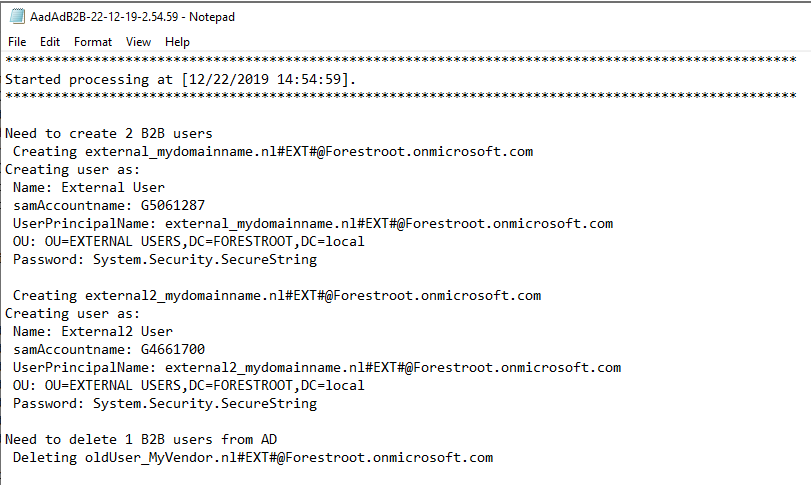
Task: Open the Edit menu
Action: [x=50, y=42]
